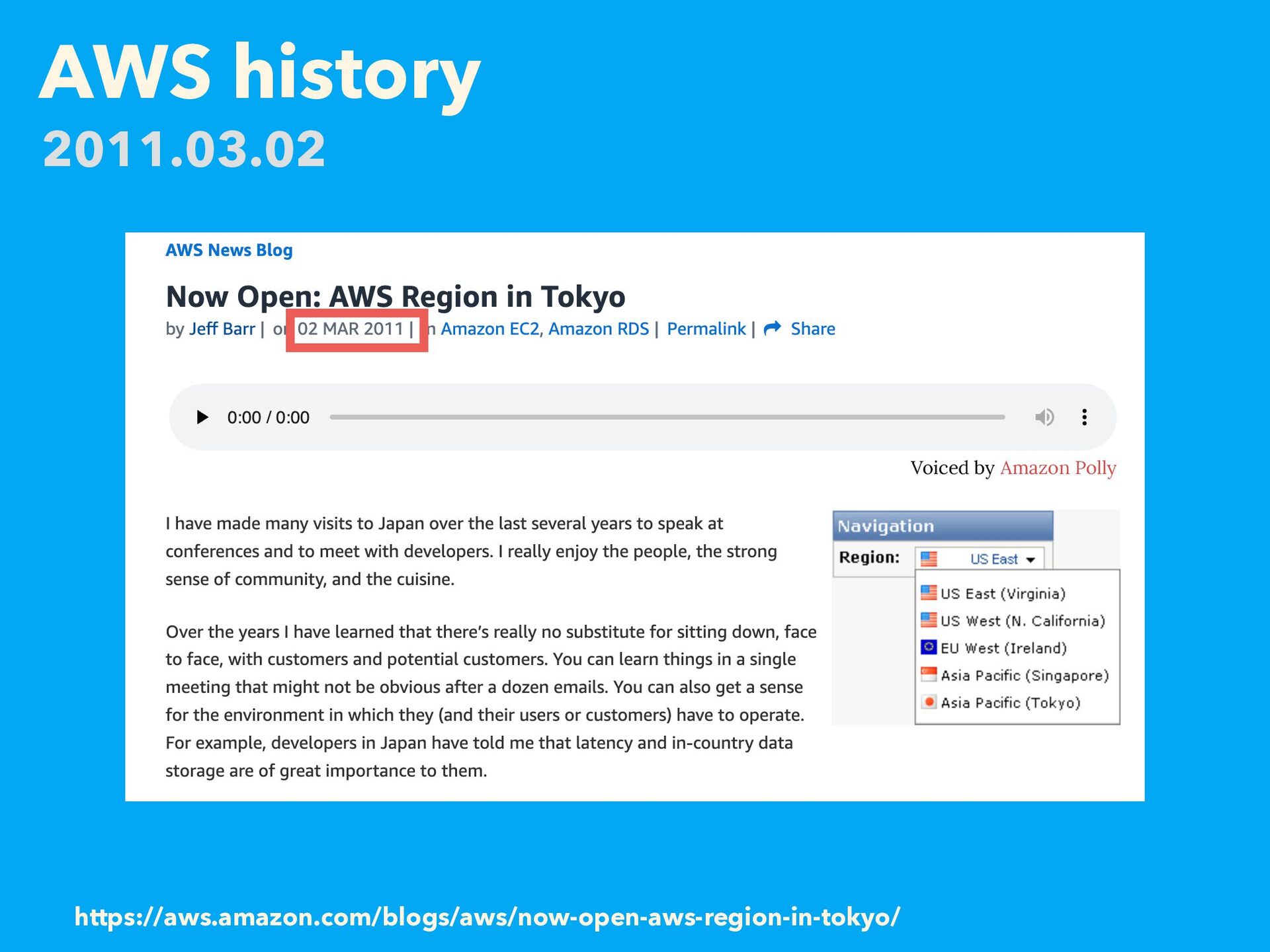Click the Singapore flag icon
The image size is (1270, 952).
(929, 675)
